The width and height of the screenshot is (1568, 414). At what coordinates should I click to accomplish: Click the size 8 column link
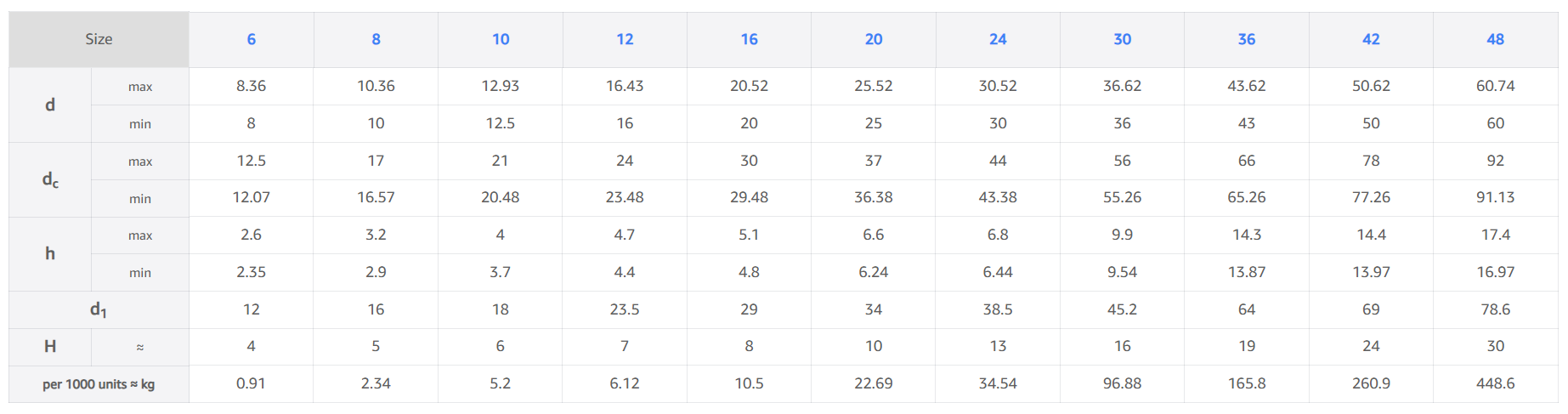376,39
